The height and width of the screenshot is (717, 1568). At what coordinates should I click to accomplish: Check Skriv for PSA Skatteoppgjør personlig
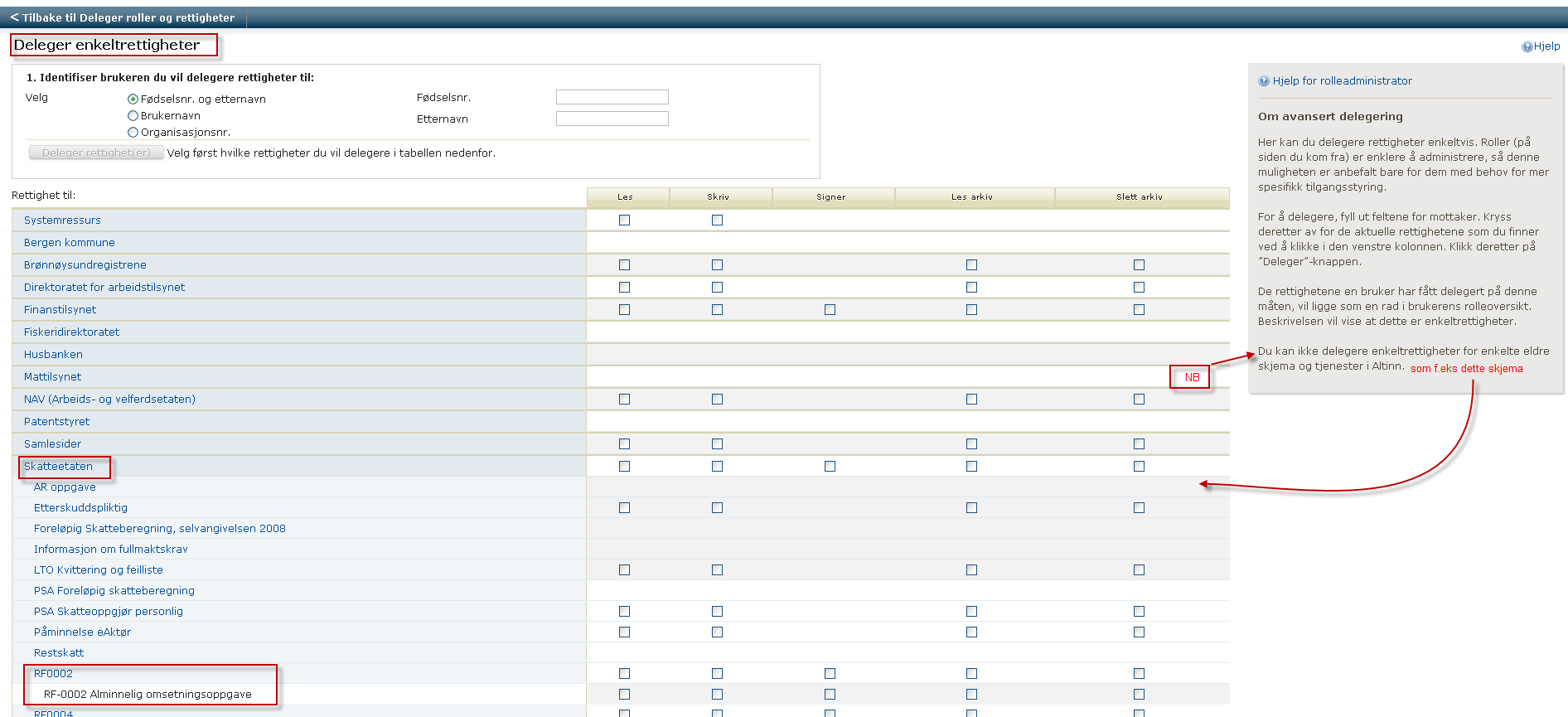717,611
